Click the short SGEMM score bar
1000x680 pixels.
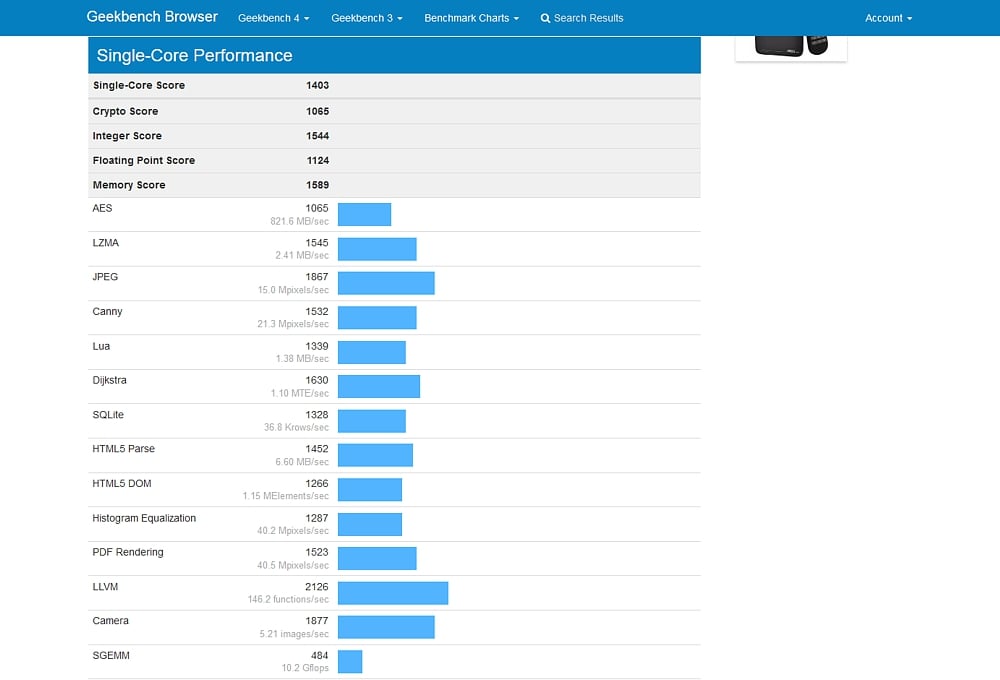pos(350,662)
